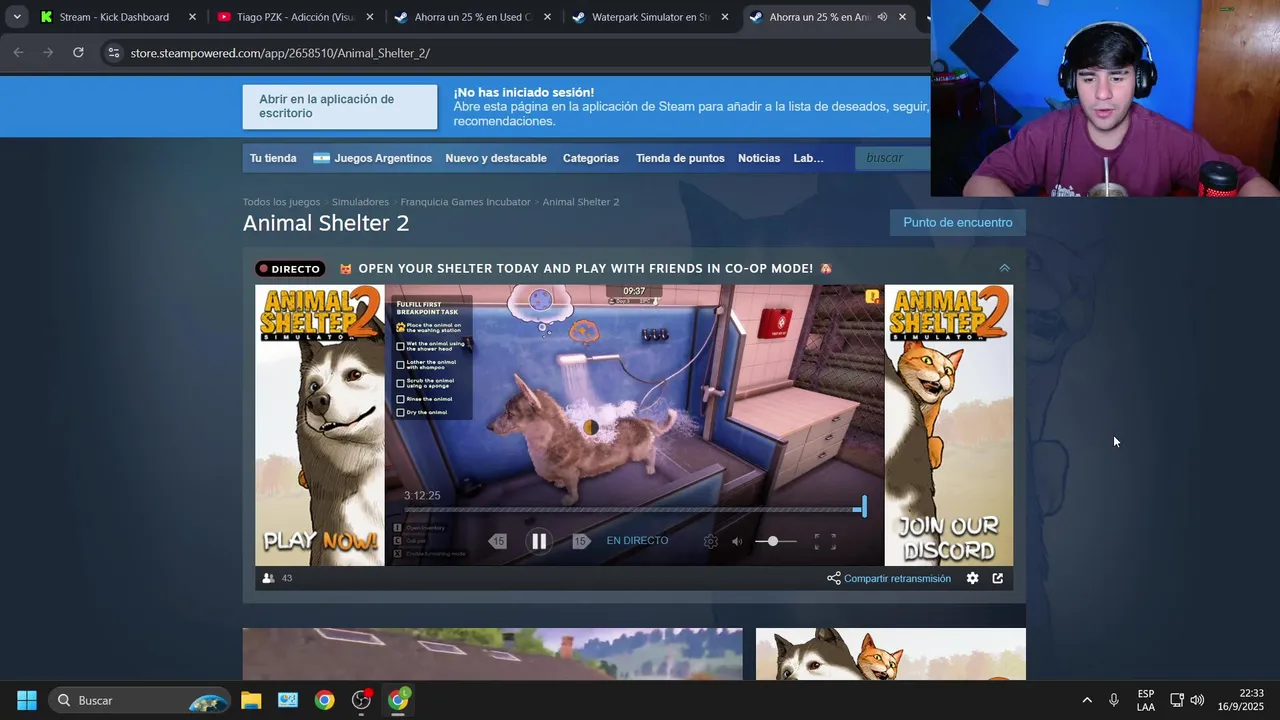Open Chrome tab search dropdown

pyautogui.click(x=17, y=17)
